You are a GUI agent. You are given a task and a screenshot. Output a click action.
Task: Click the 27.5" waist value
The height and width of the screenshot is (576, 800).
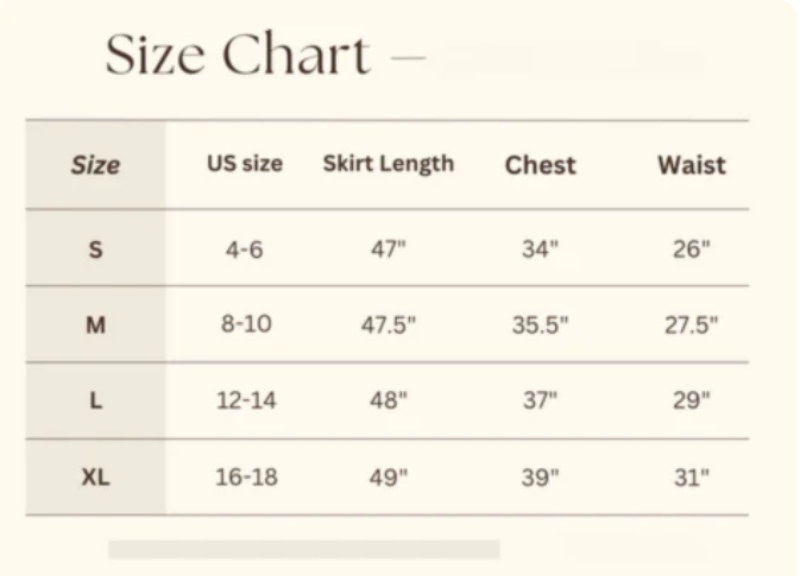pos(691,325)
